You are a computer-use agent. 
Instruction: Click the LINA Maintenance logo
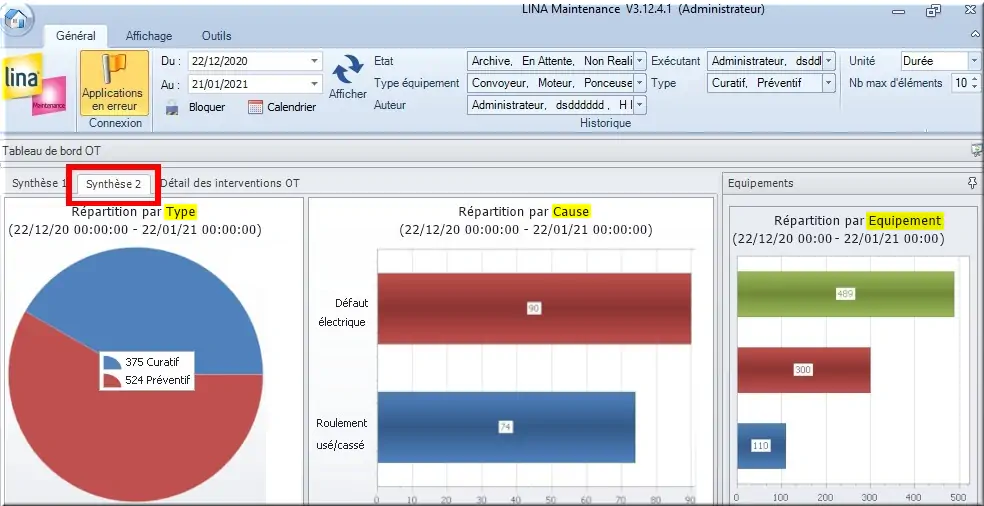(x=35, y=86)
